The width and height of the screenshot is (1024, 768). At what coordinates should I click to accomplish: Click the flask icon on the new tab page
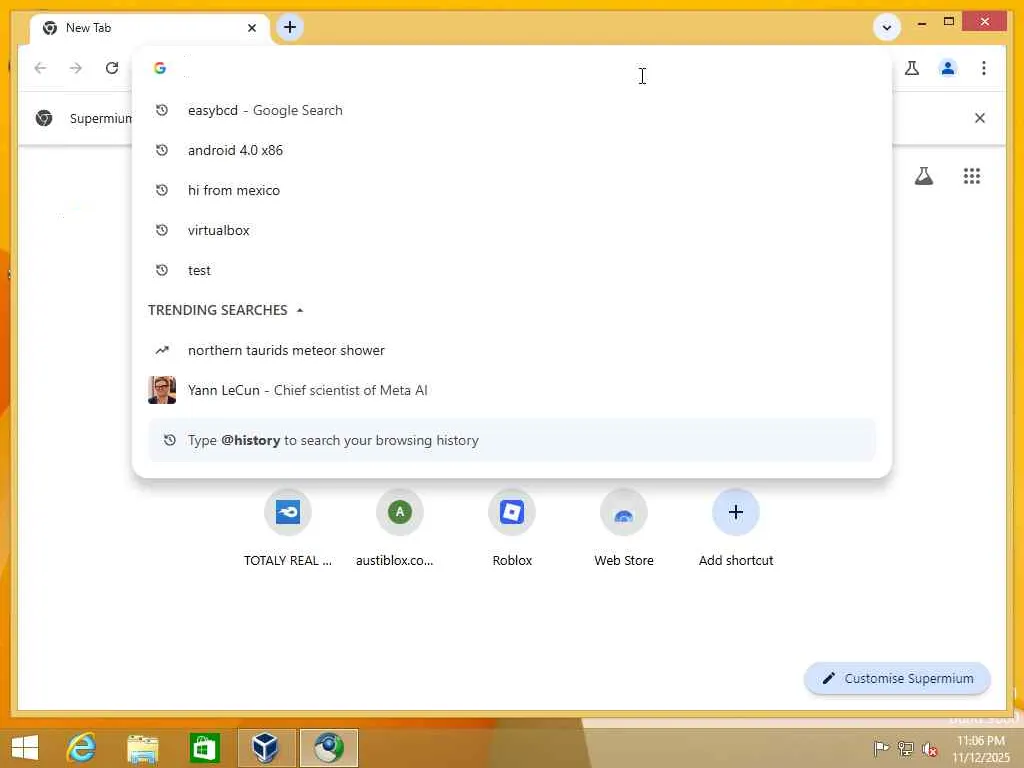tap(923, 176)
